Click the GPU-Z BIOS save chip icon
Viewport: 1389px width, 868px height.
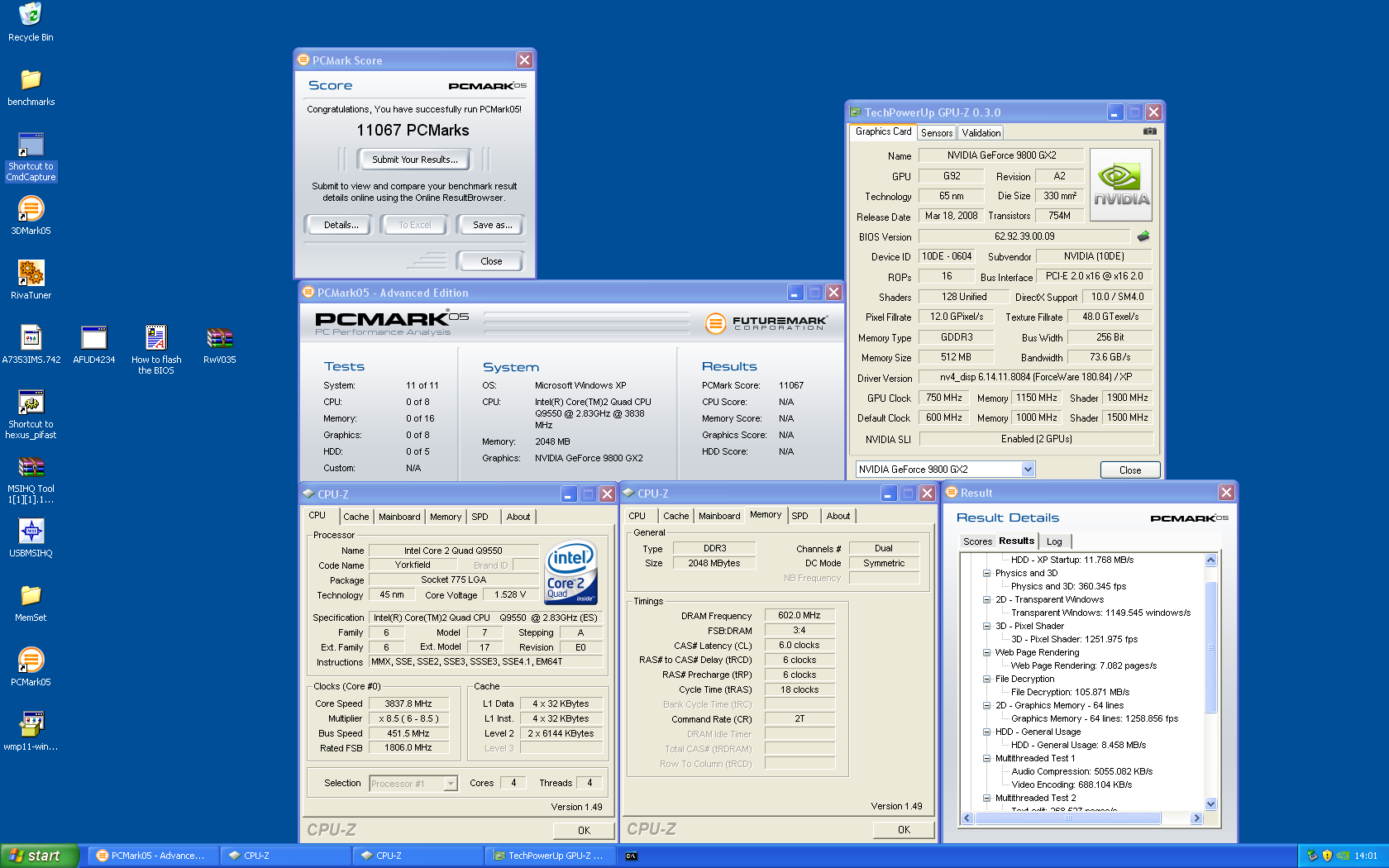click(1143, 236)
